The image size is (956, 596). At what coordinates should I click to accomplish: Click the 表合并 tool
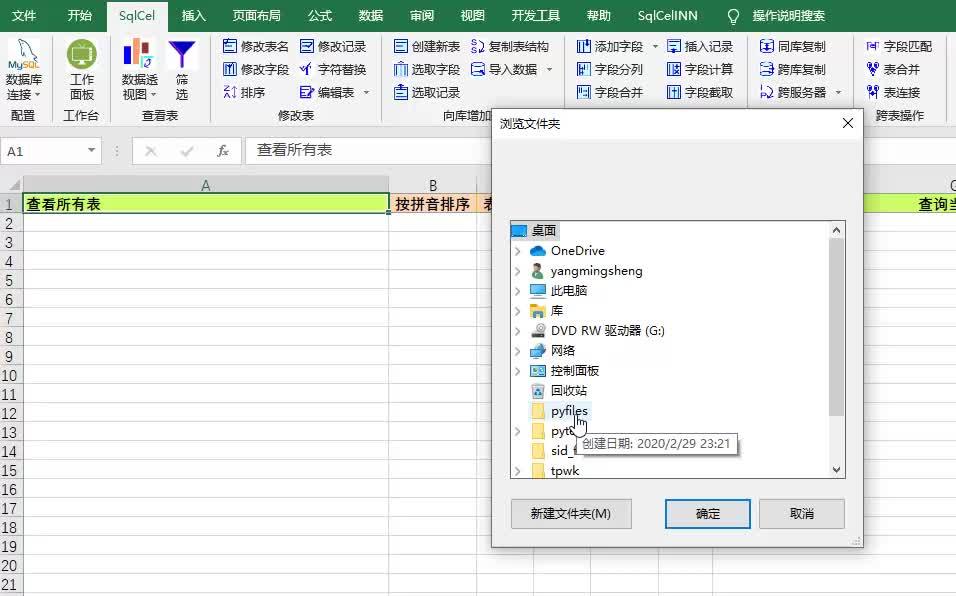893,69
